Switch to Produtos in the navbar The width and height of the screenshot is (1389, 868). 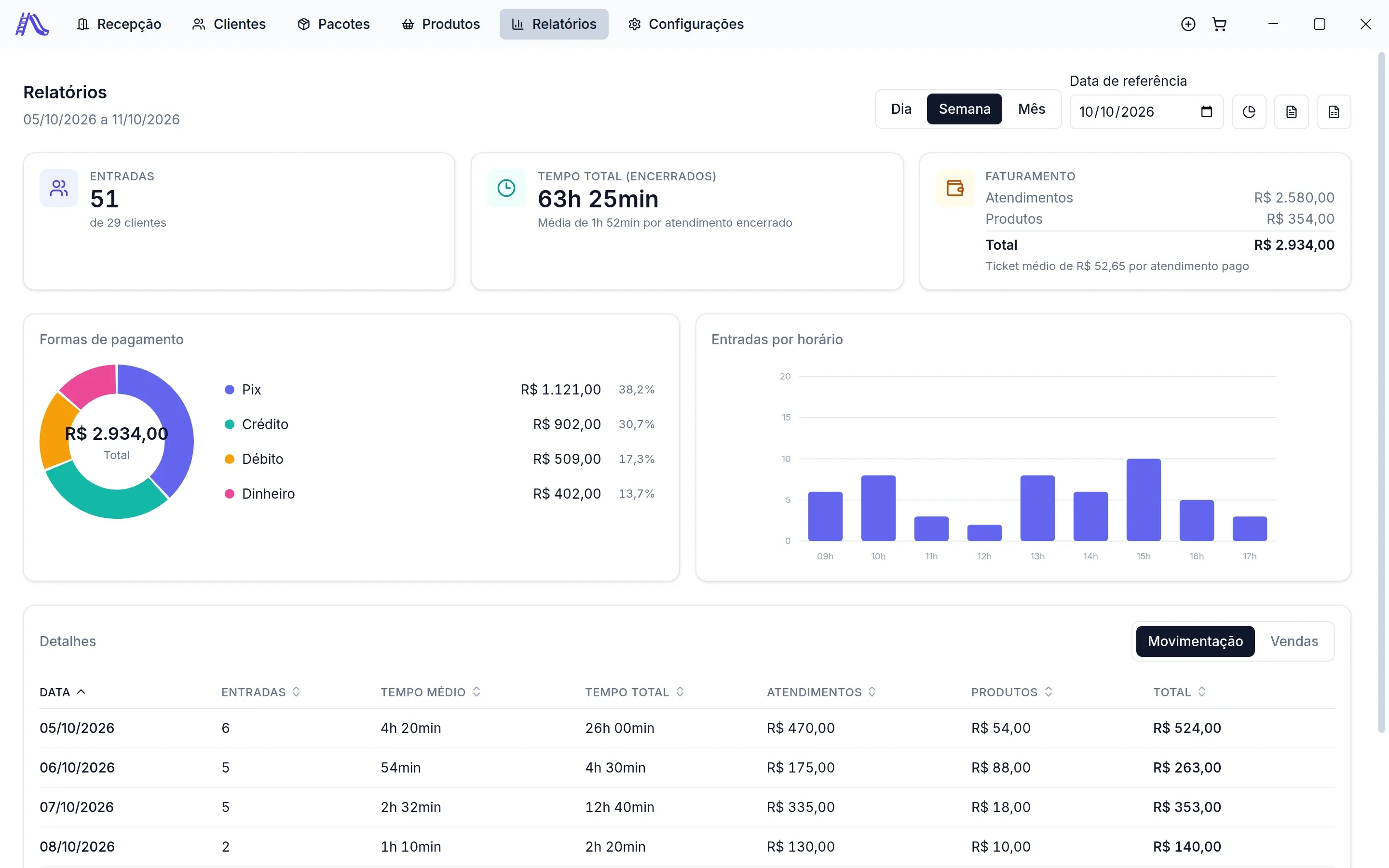440,24
